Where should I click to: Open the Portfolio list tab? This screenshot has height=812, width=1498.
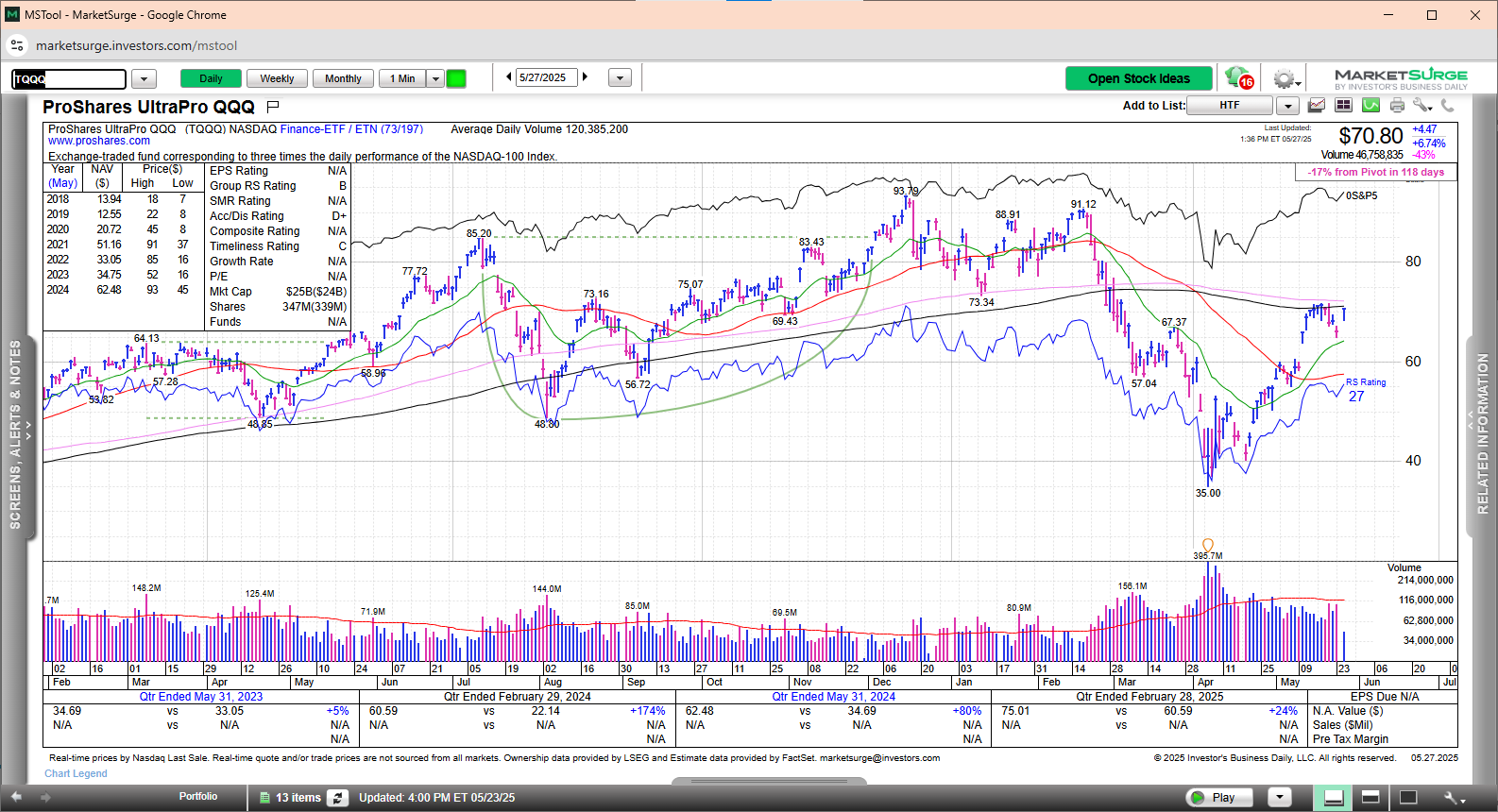(x=198, y=797)
